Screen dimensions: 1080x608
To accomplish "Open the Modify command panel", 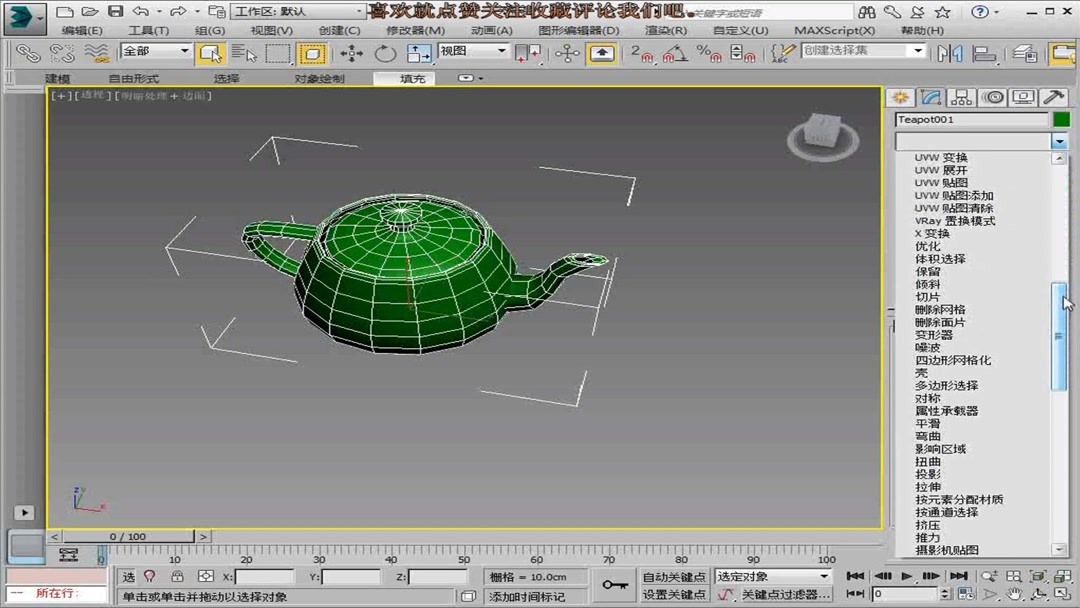I will pos(932,97).
